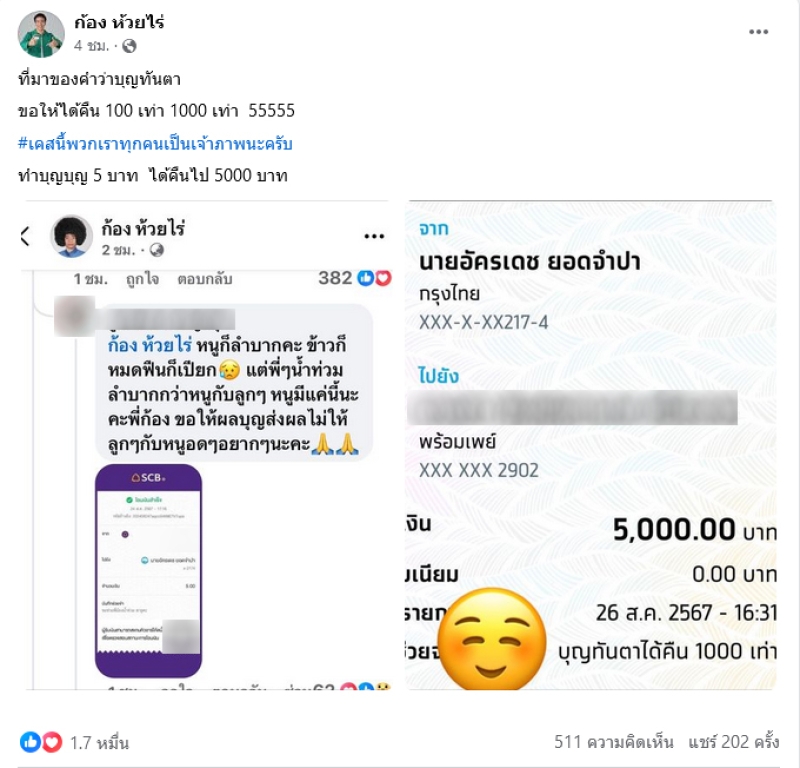Image resolution: width=800 pixels, height=768 pixels.
Task: Click the blue like reaction icon at bottom
Action: 30,742
